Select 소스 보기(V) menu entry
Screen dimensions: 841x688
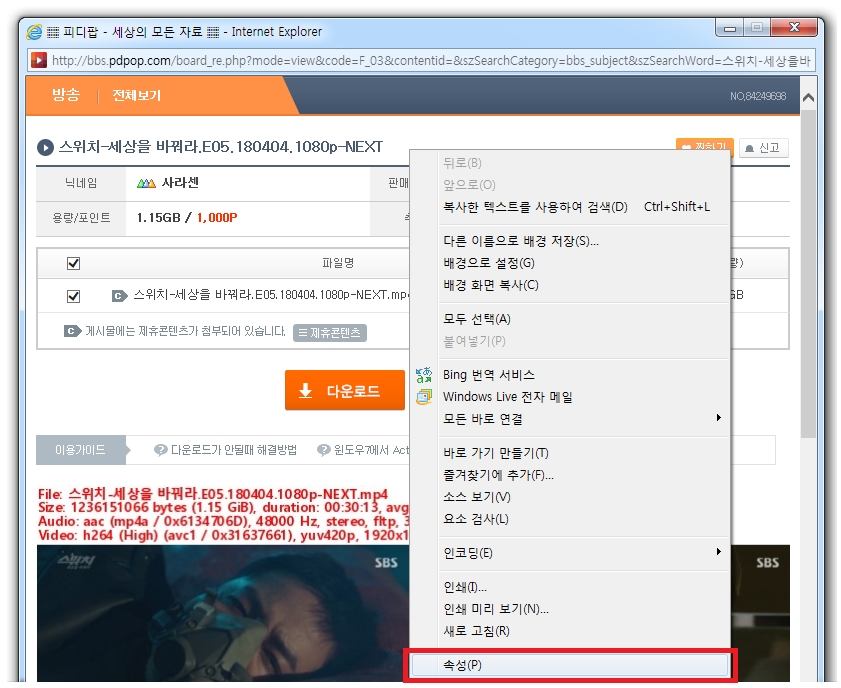(584, 497)
